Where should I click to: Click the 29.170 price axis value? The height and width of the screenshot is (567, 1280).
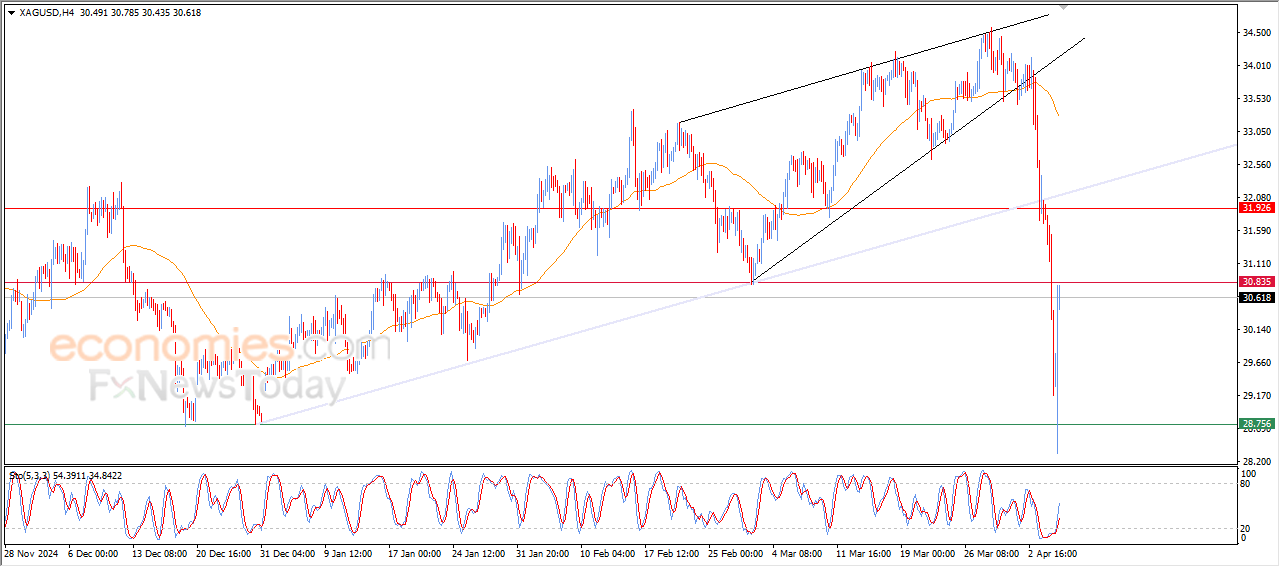pos(1257,396)
